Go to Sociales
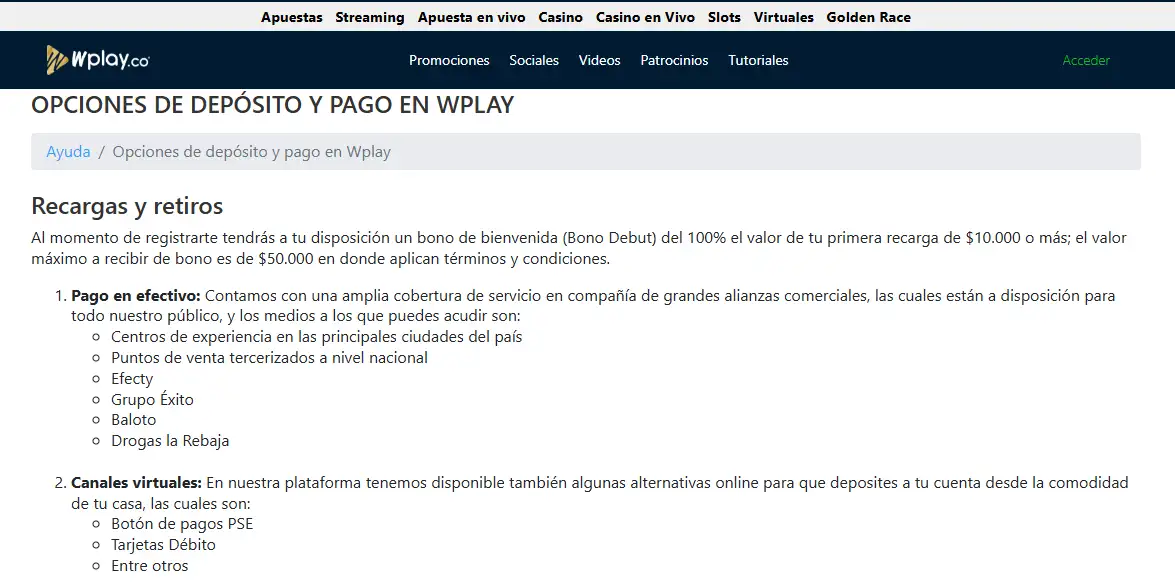 click(534, 60)
